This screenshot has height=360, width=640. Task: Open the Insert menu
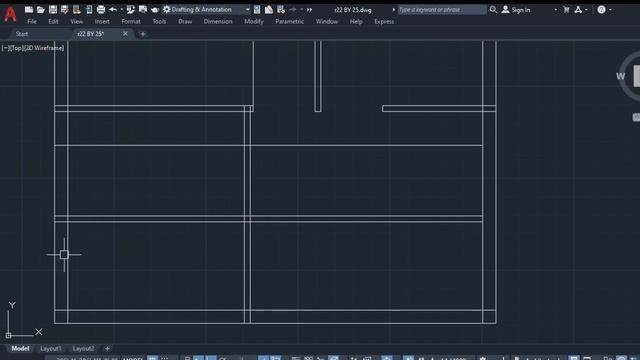point(102,21)
